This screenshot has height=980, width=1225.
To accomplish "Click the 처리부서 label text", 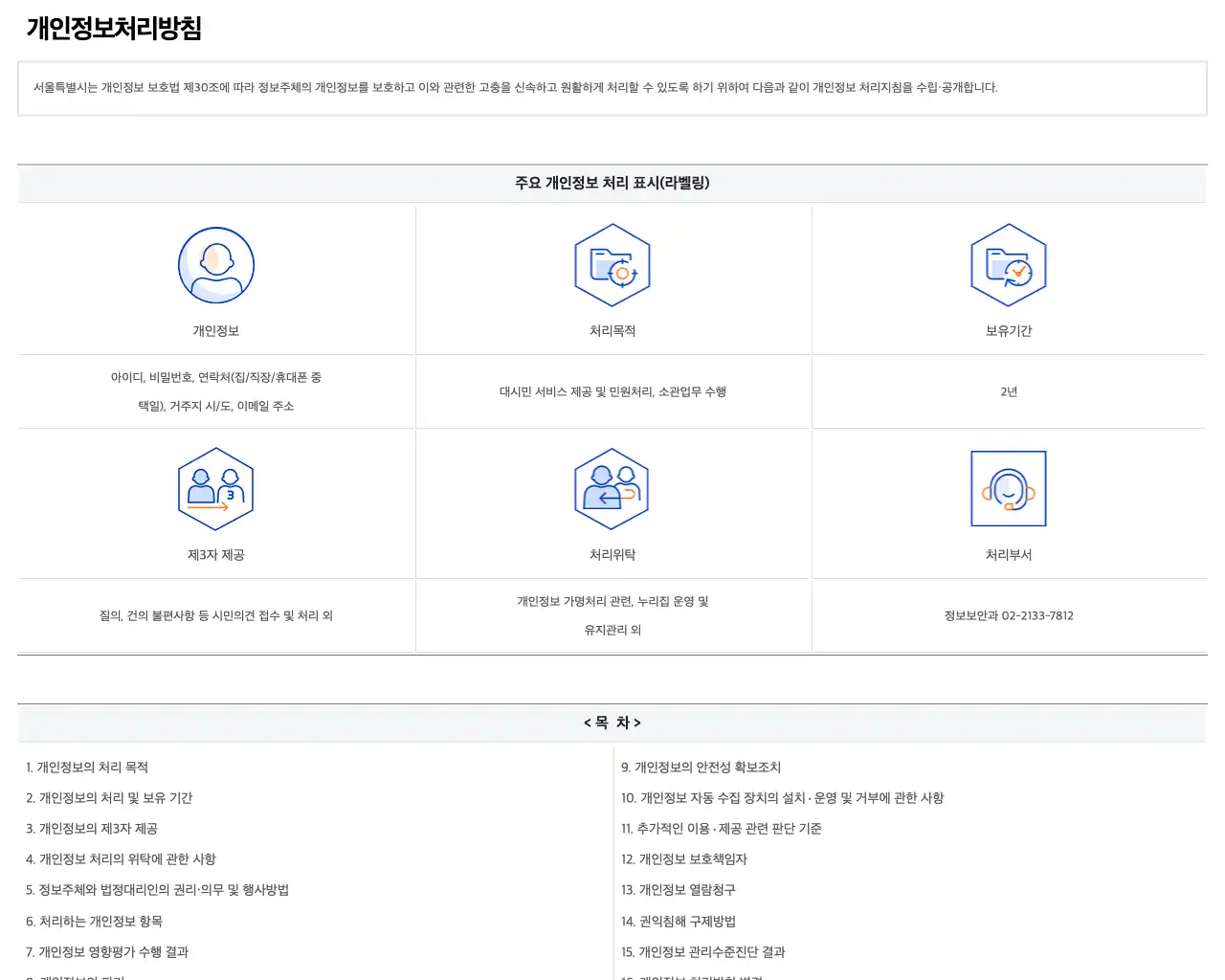I will (x=1009, y=555).
